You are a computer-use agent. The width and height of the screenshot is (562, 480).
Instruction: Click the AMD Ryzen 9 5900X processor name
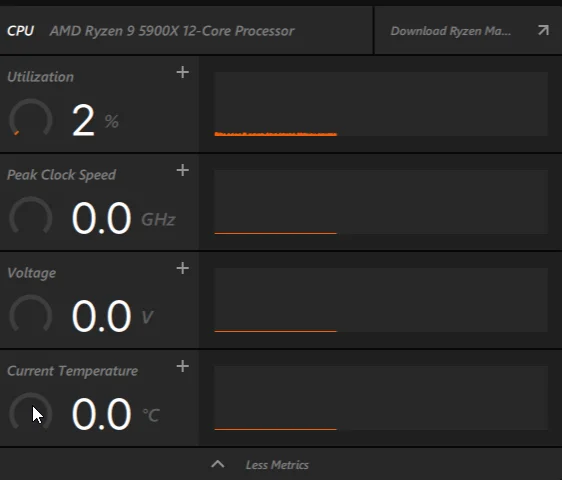coord(172,31)
